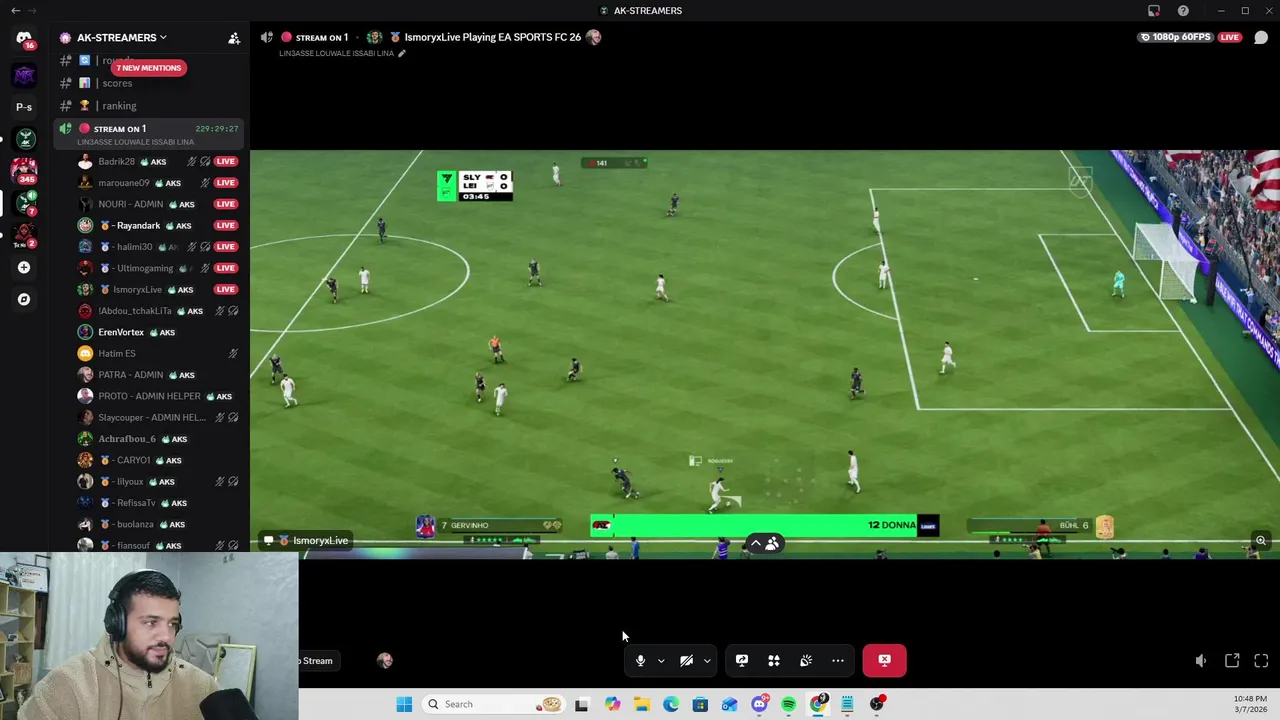1280x720 pixels.
Task: Click Ultimogaming's LIVE badge
Action: (226, 268)
